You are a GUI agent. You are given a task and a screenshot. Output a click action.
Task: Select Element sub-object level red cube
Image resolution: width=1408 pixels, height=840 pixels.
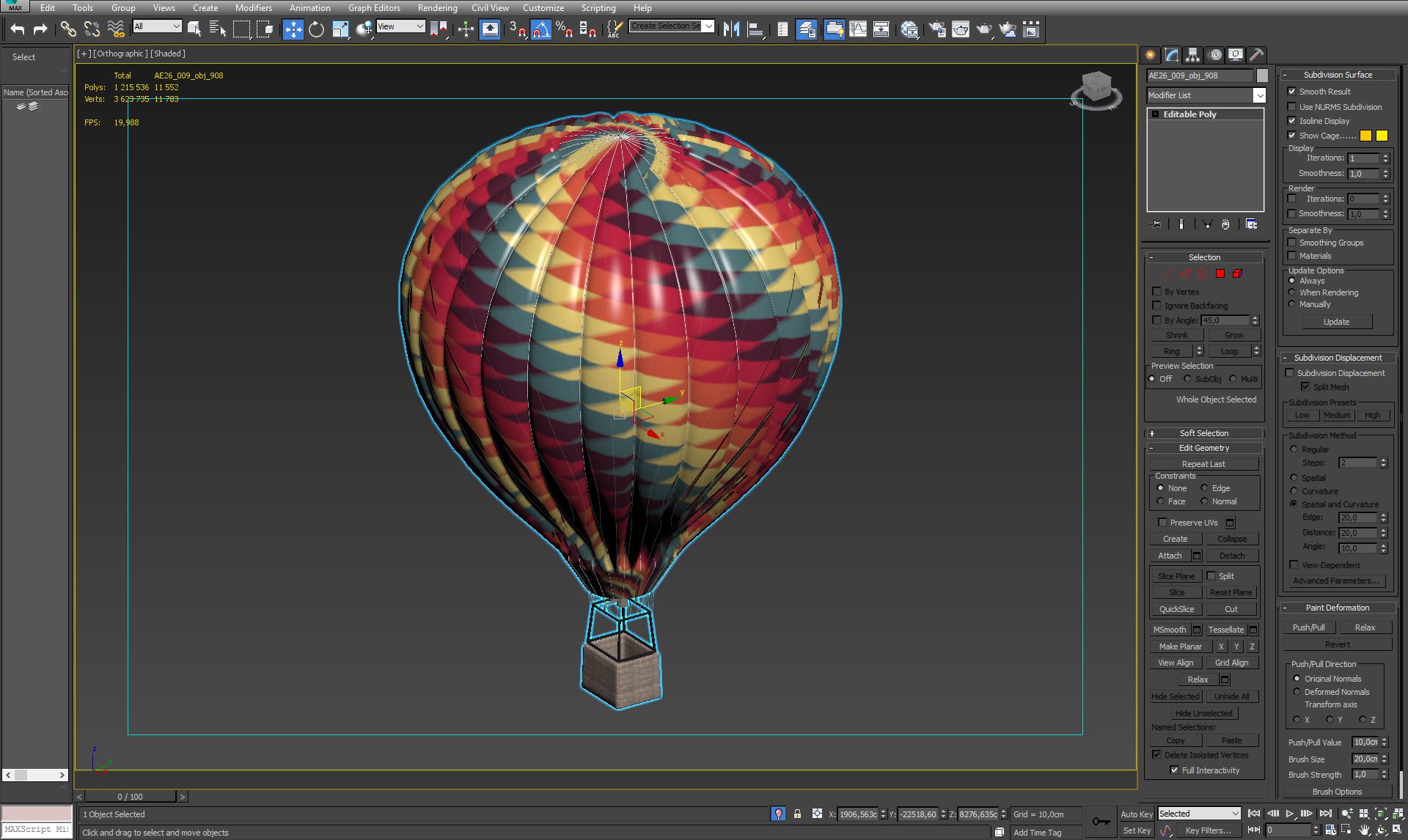pos(1237,273)
